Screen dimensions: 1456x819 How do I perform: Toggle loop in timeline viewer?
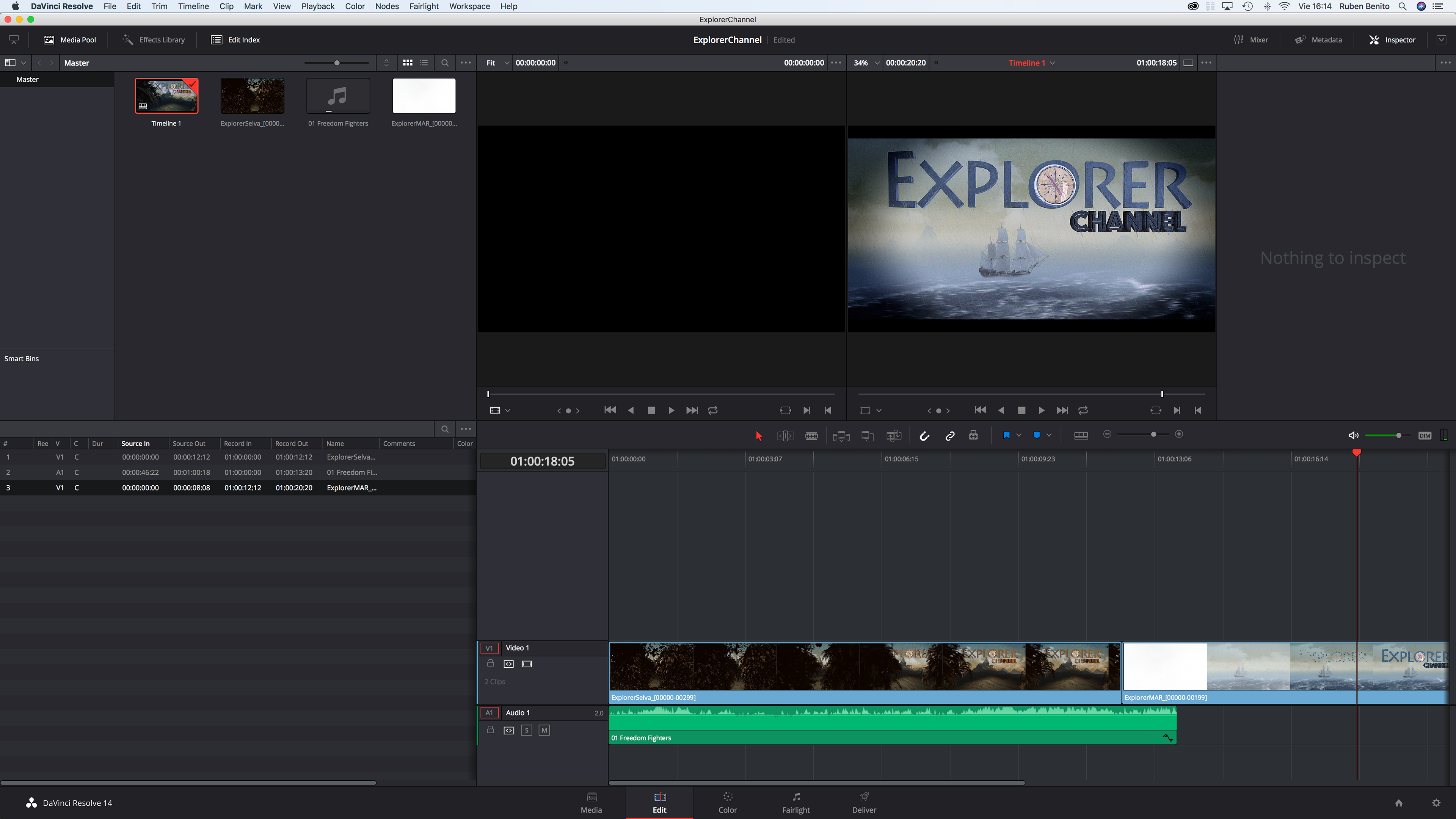(x=1083, y=410)
